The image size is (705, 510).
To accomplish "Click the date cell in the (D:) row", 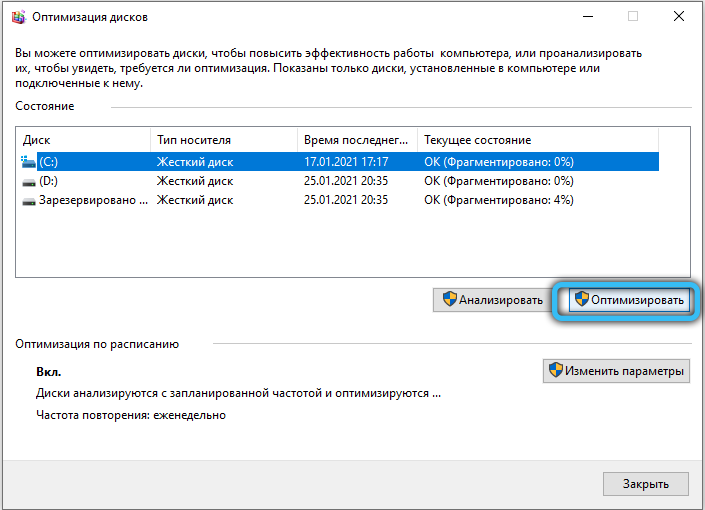I will coord(346,181).
